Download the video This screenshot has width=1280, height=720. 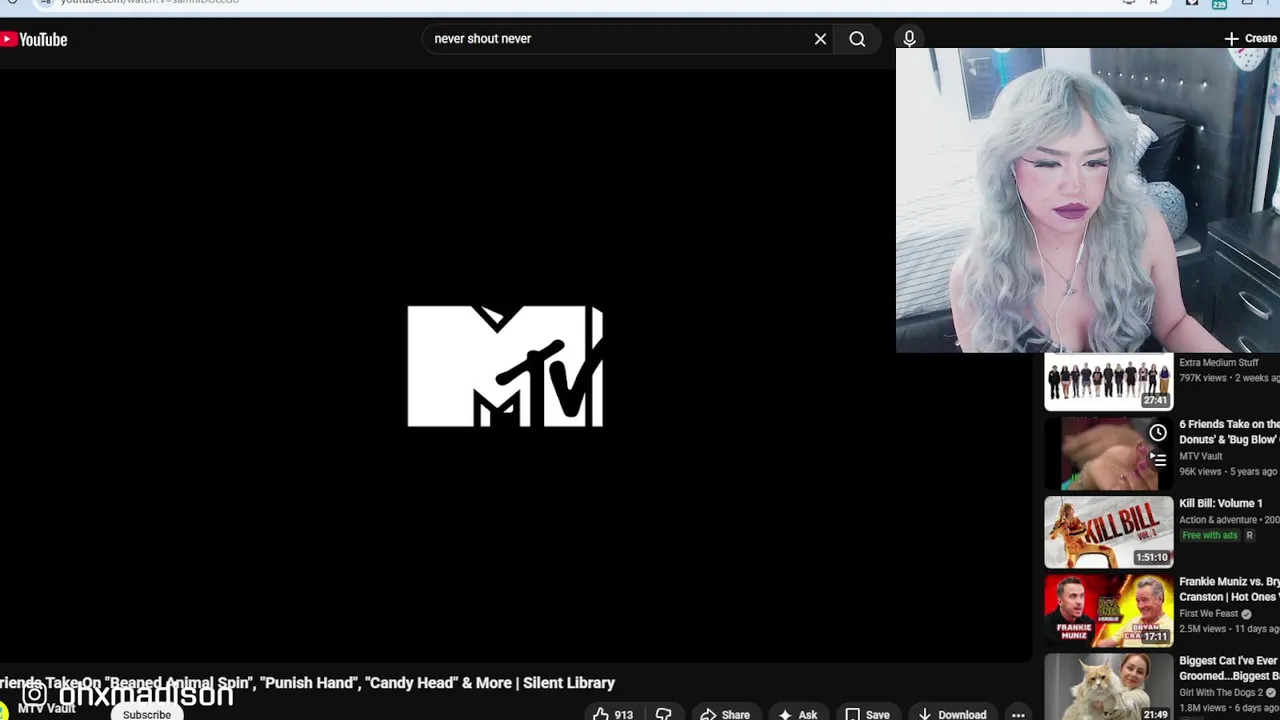coord(952,714)
